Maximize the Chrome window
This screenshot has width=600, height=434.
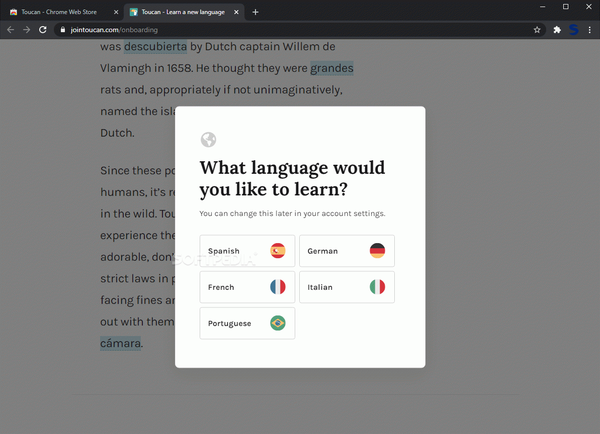tap(566, 7)
